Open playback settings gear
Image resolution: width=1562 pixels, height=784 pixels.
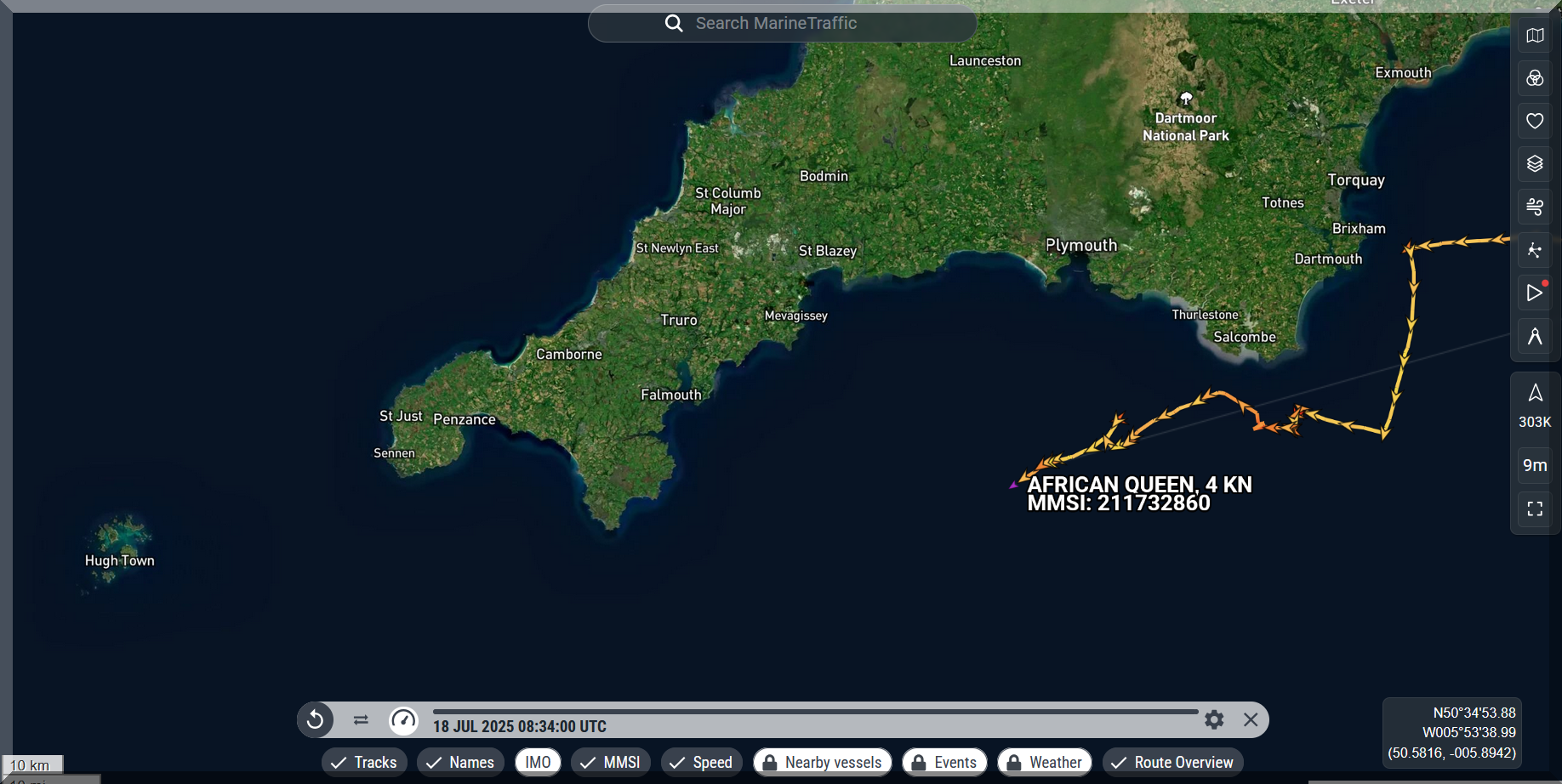pos(1214,719)
